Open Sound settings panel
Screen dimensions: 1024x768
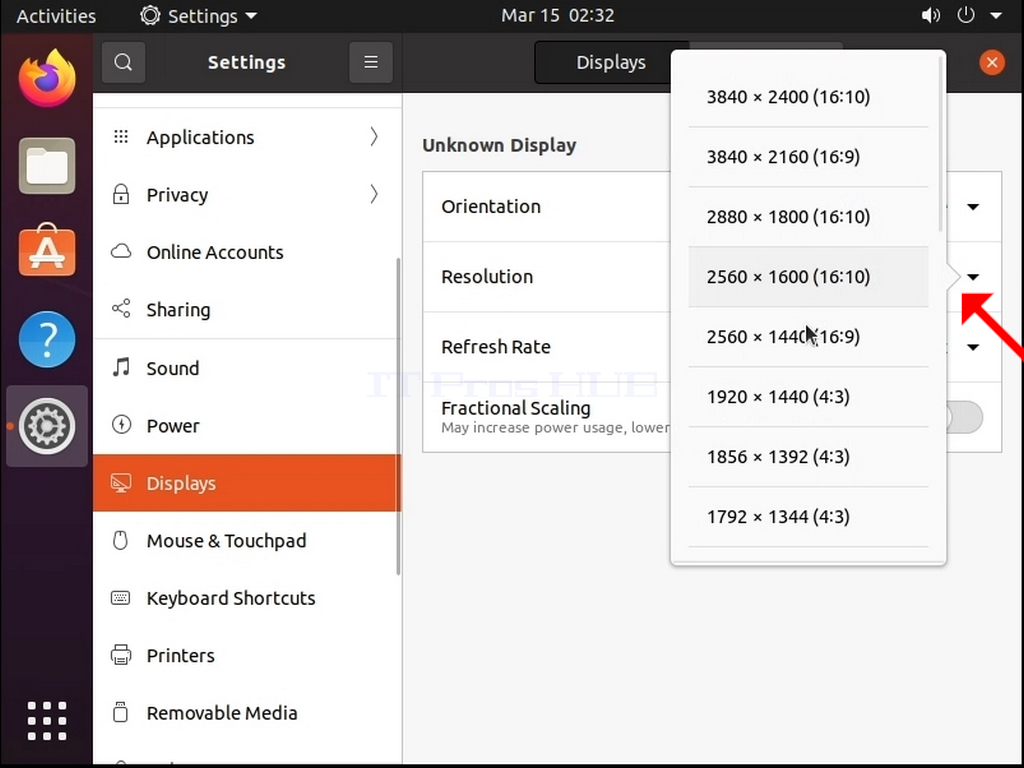(x=247, y=368)
